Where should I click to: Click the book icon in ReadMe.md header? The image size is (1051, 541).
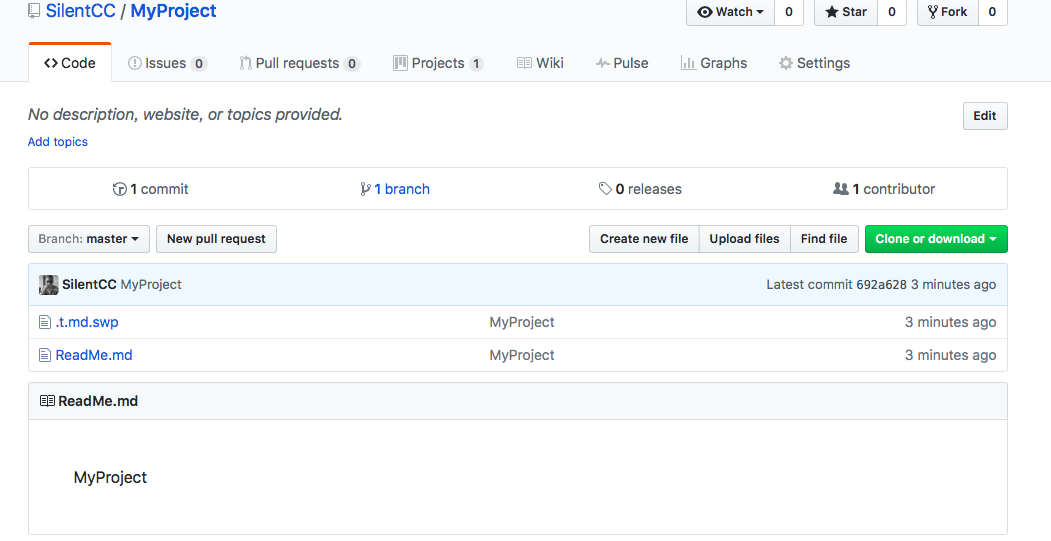click(x=47, y=401)
